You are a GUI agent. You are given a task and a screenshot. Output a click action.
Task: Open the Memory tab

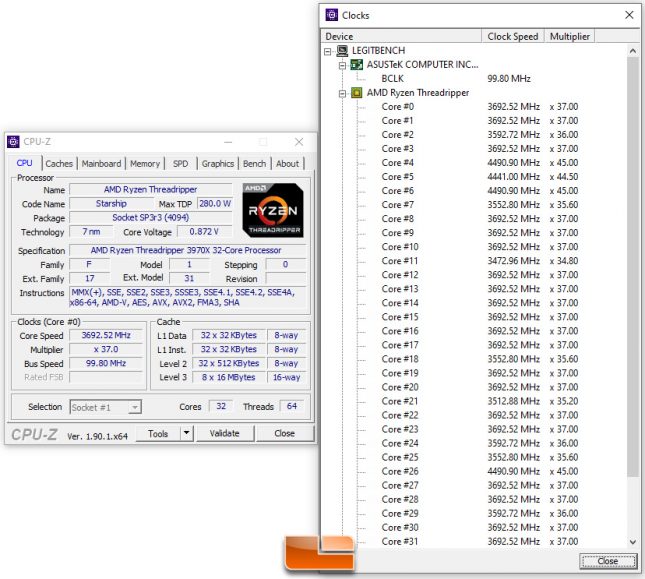(145, 164)
